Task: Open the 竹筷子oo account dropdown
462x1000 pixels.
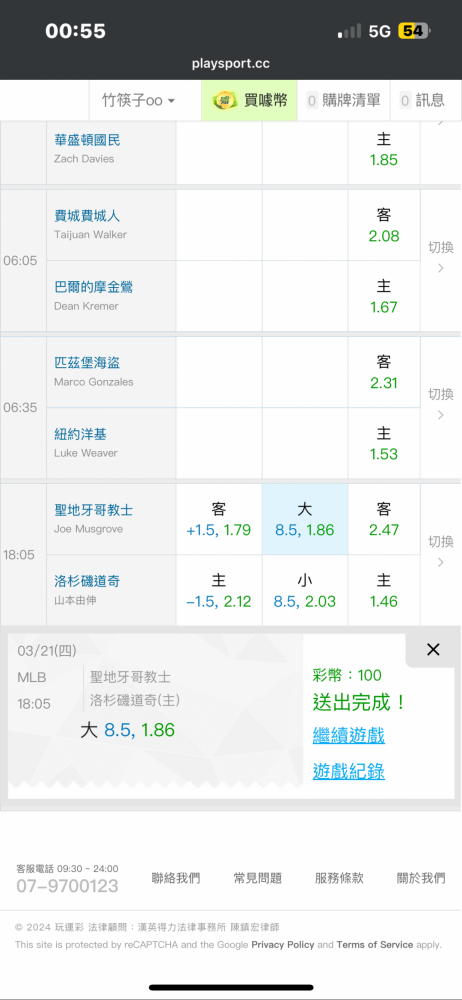Action: coord(138,100)
